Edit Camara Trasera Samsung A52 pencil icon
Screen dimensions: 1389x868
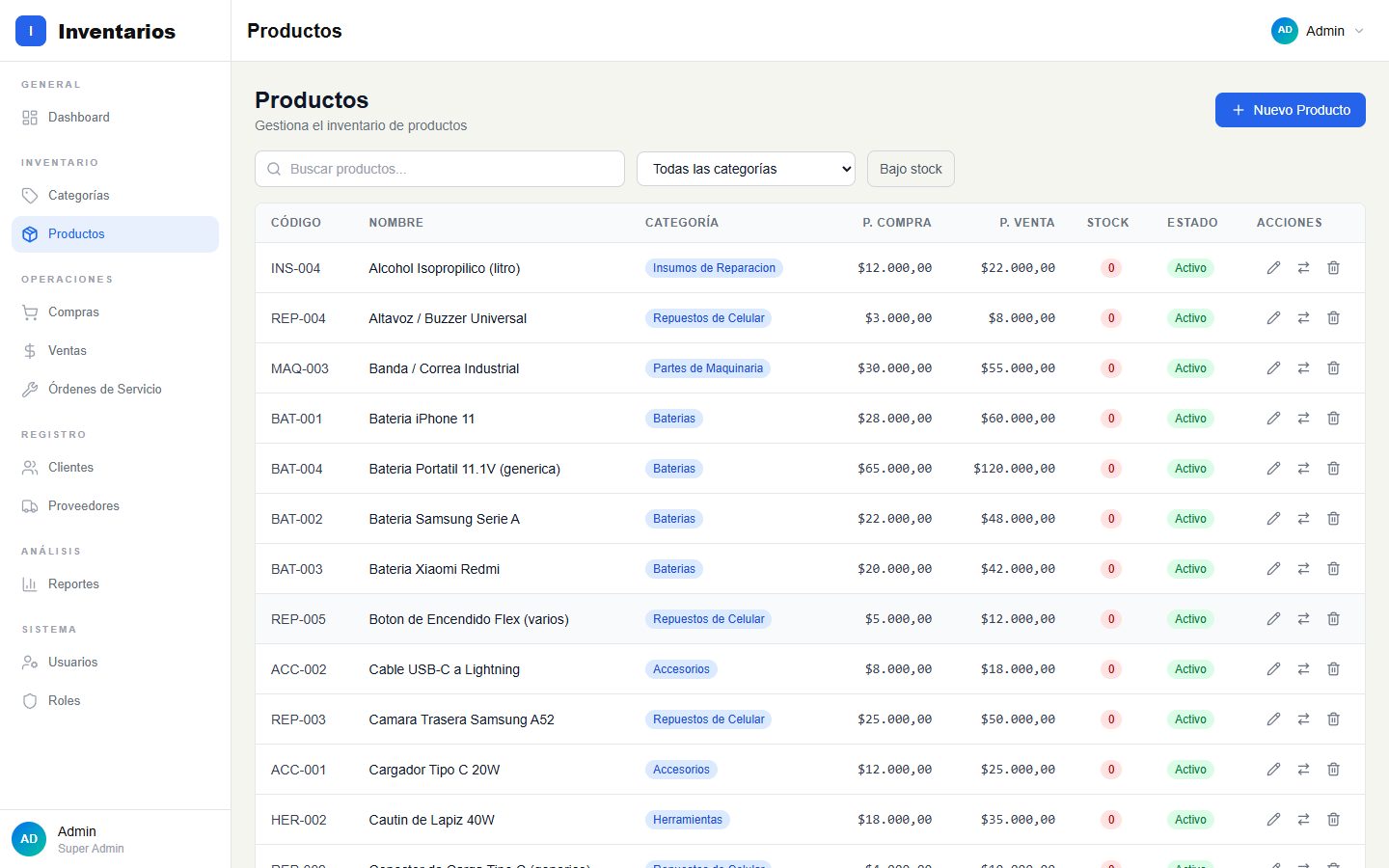click(1273, 719)
